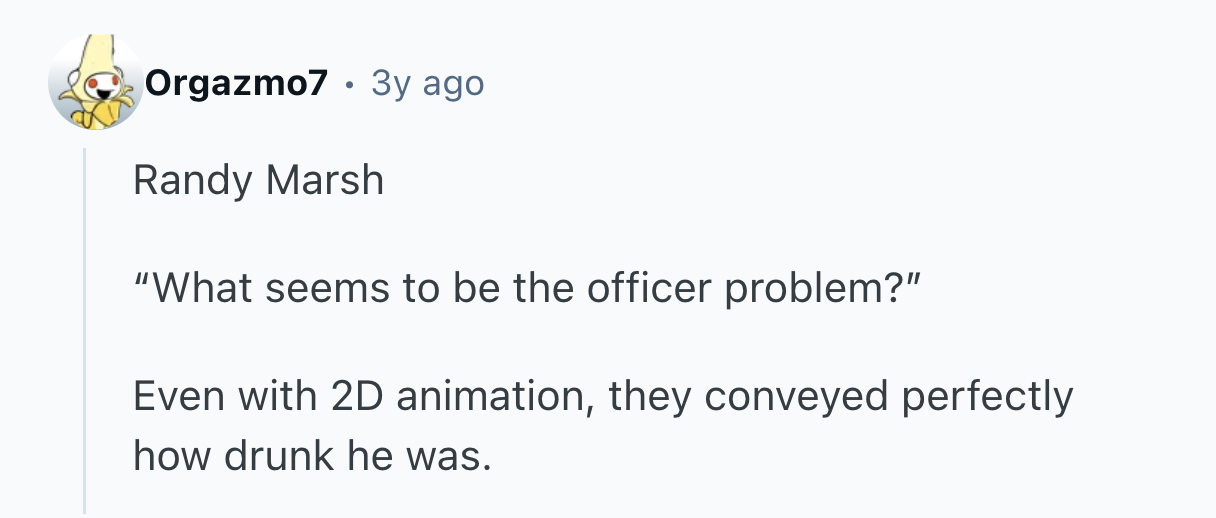Click the dot separator after the username

coord(348,85)
